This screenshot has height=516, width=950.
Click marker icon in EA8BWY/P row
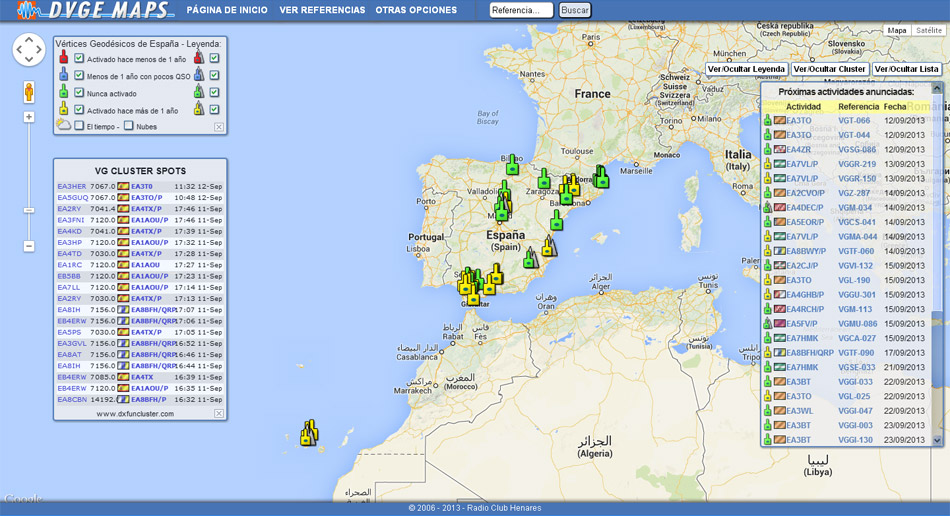click(x=767, y=251)
